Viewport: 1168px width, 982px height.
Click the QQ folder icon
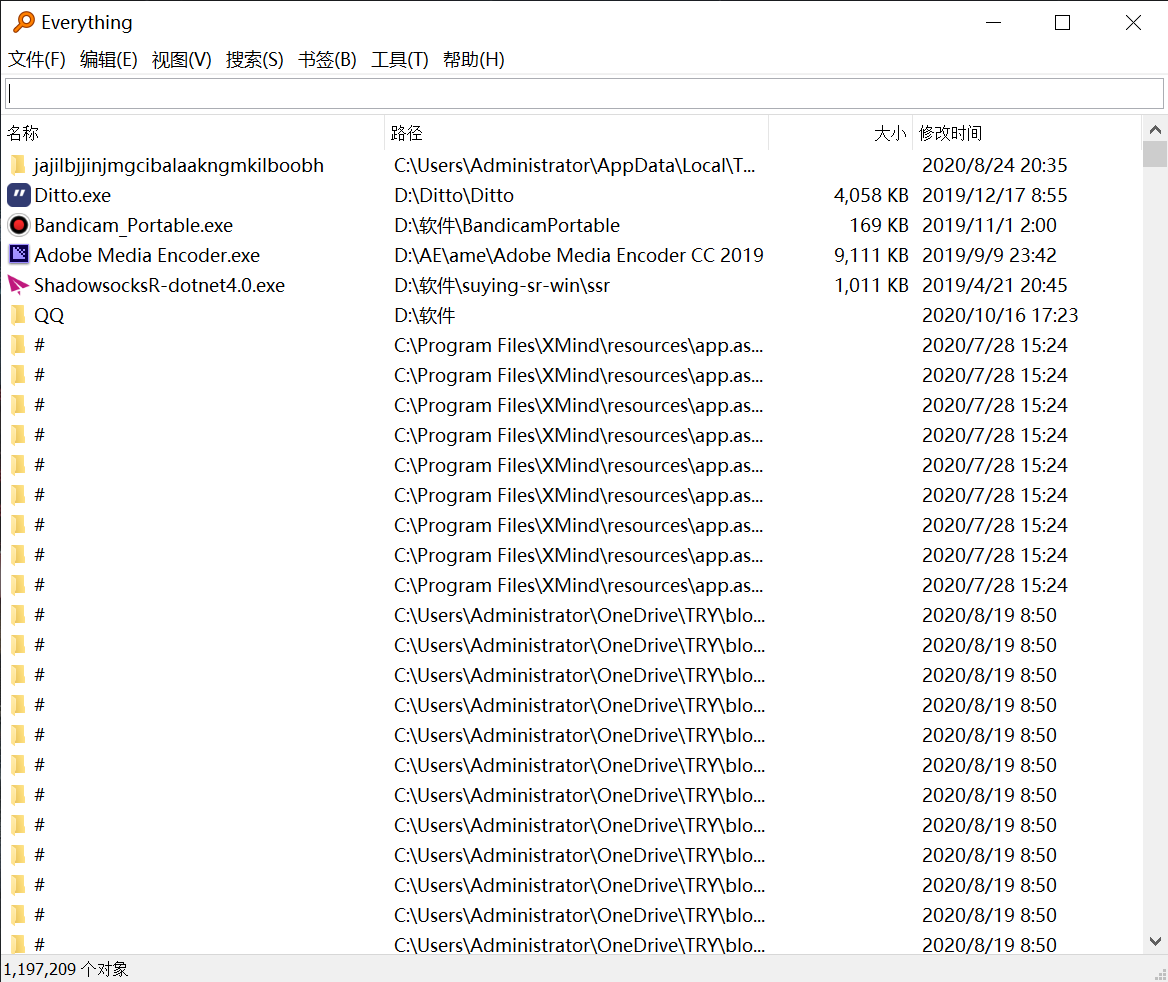pos(19,315)
